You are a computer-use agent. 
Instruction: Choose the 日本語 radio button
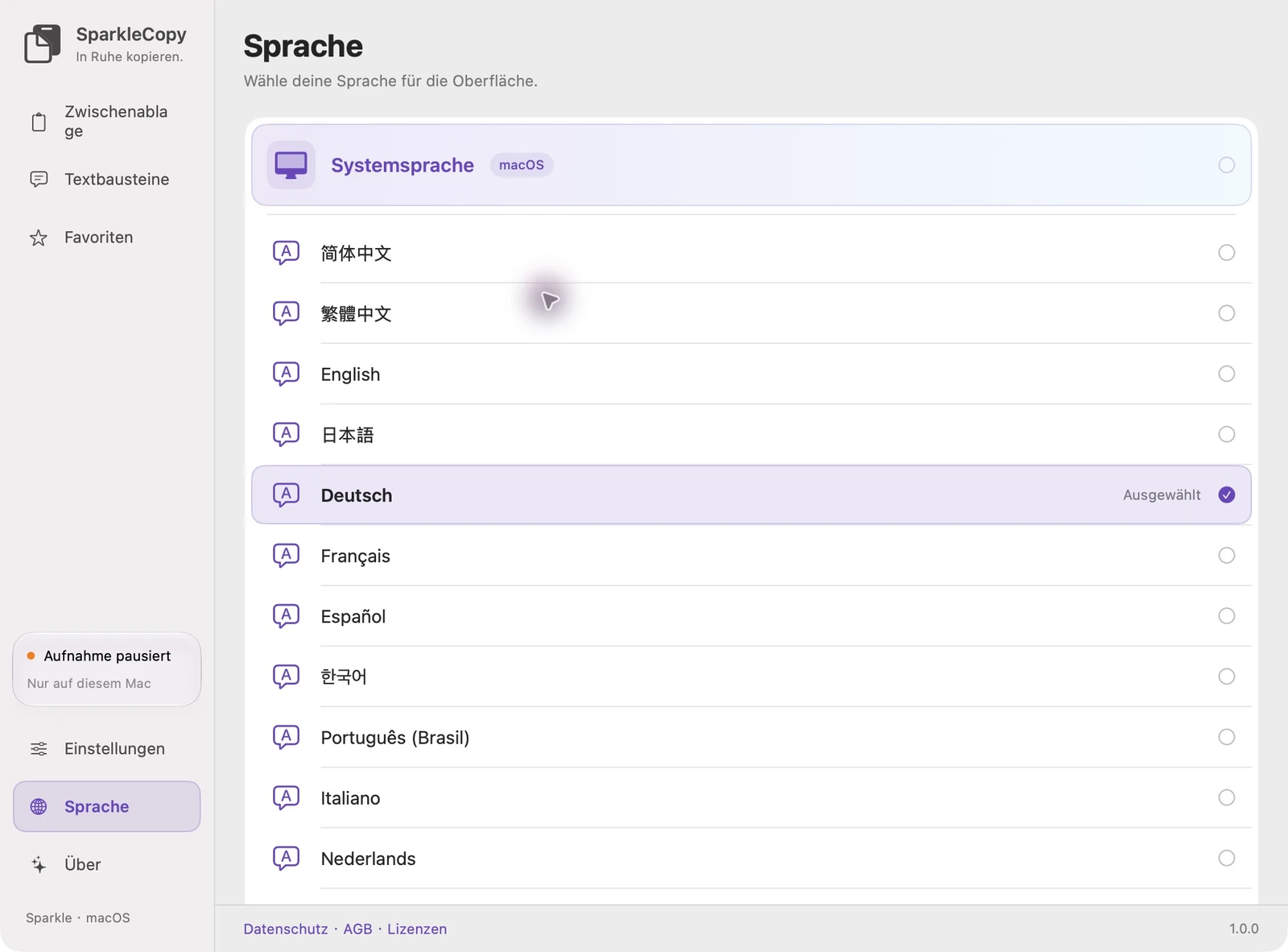(1226, 434)
